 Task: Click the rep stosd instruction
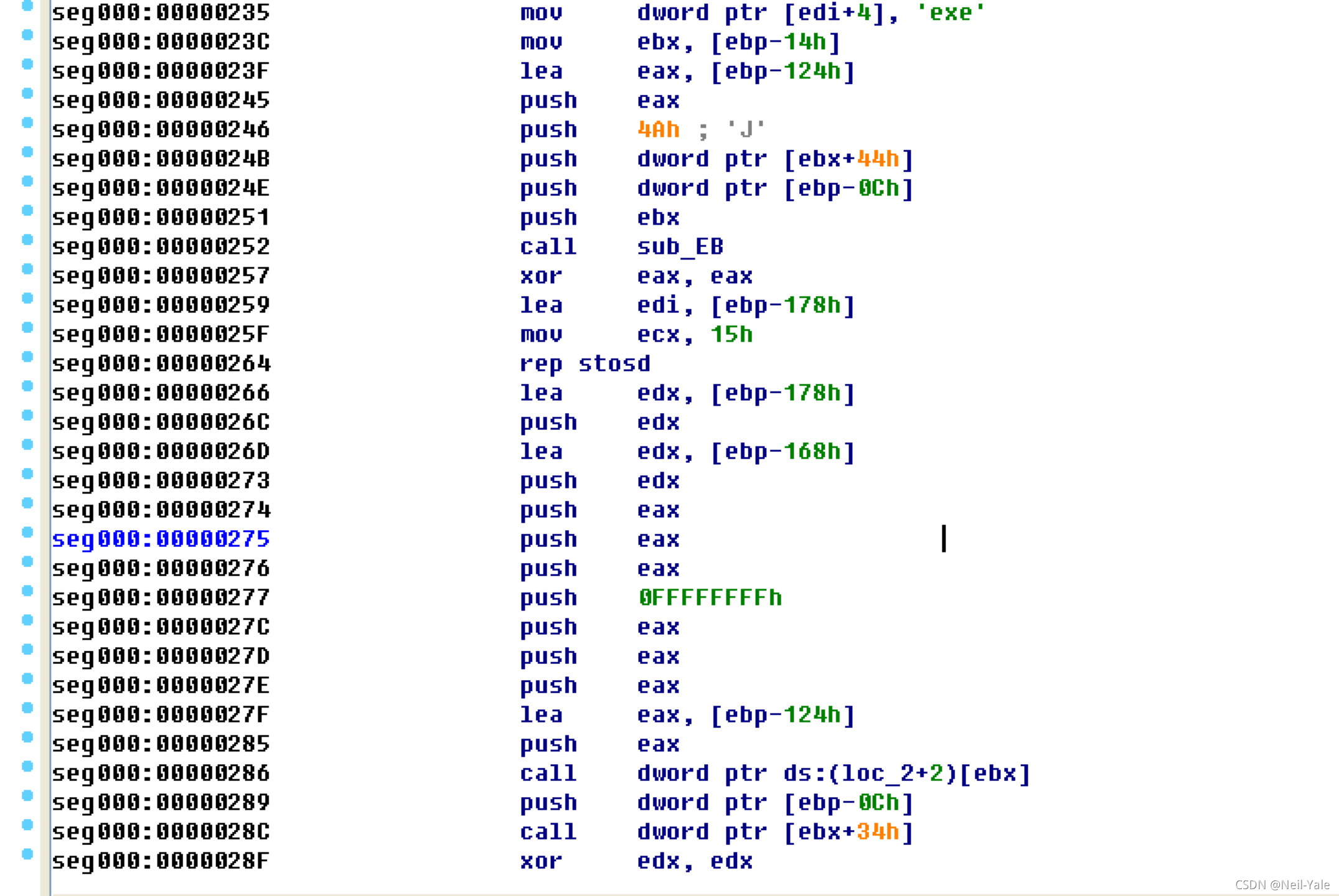[585, 364]
